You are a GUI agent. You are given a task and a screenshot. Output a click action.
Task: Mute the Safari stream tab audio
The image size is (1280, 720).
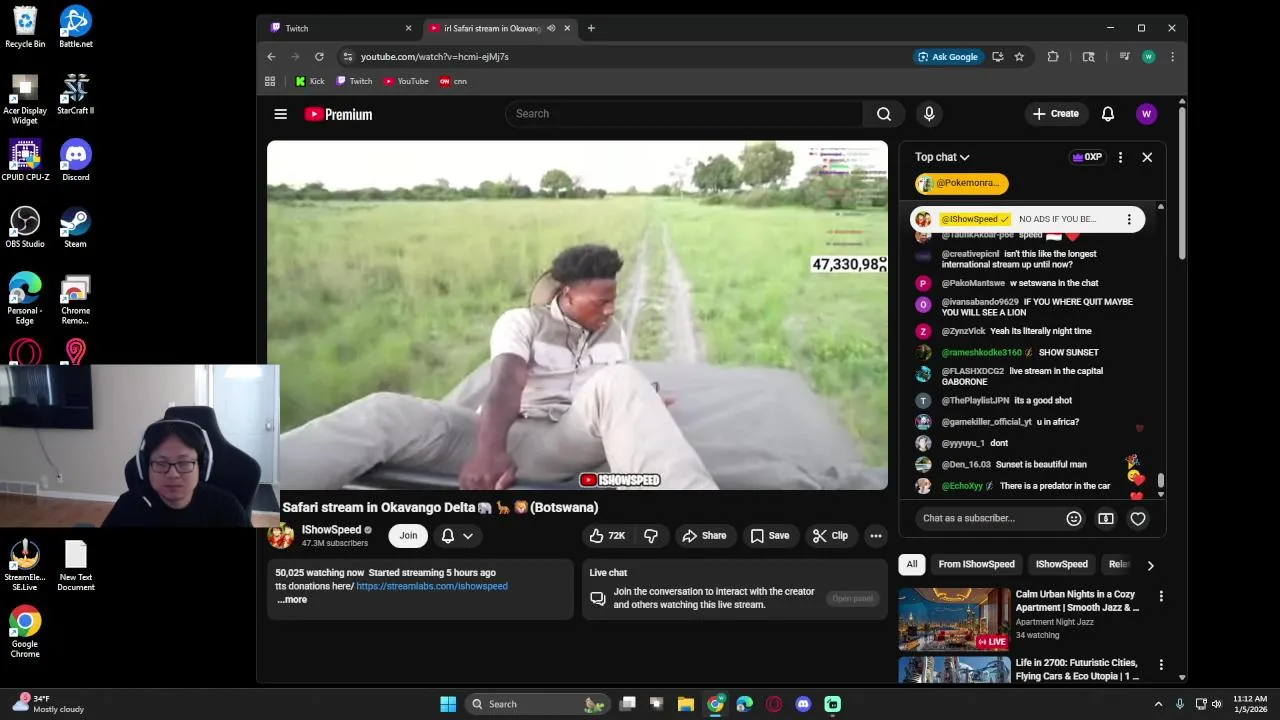click(x=551, y=28)
